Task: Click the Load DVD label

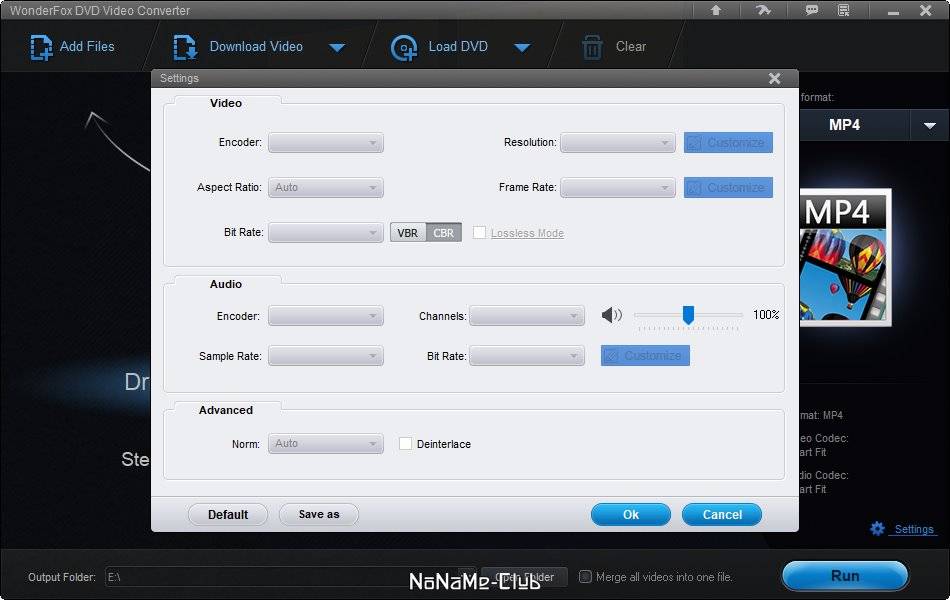Action: 458,47
